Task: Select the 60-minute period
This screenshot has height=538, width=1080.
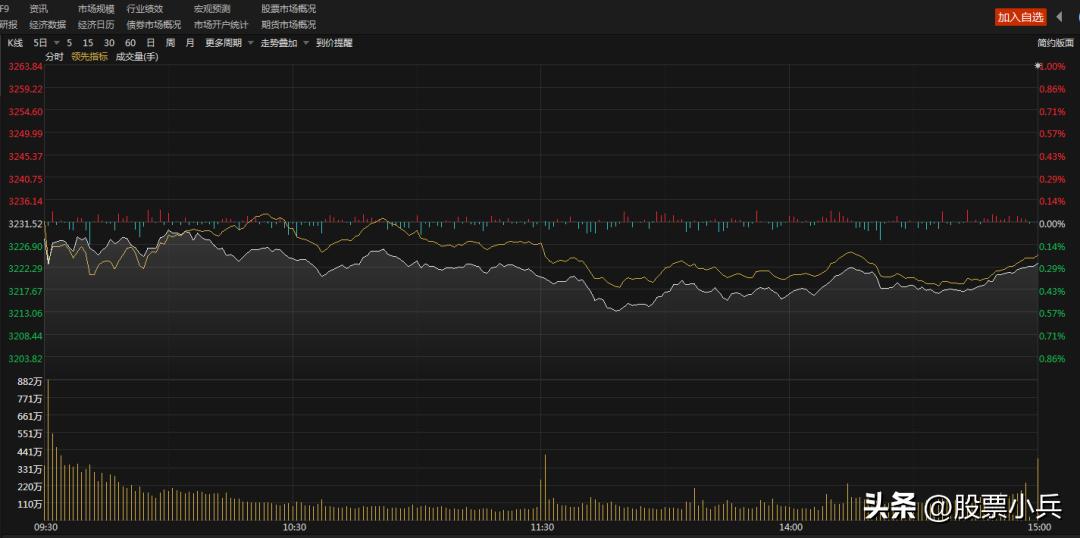Action: [x=130, y=43]
